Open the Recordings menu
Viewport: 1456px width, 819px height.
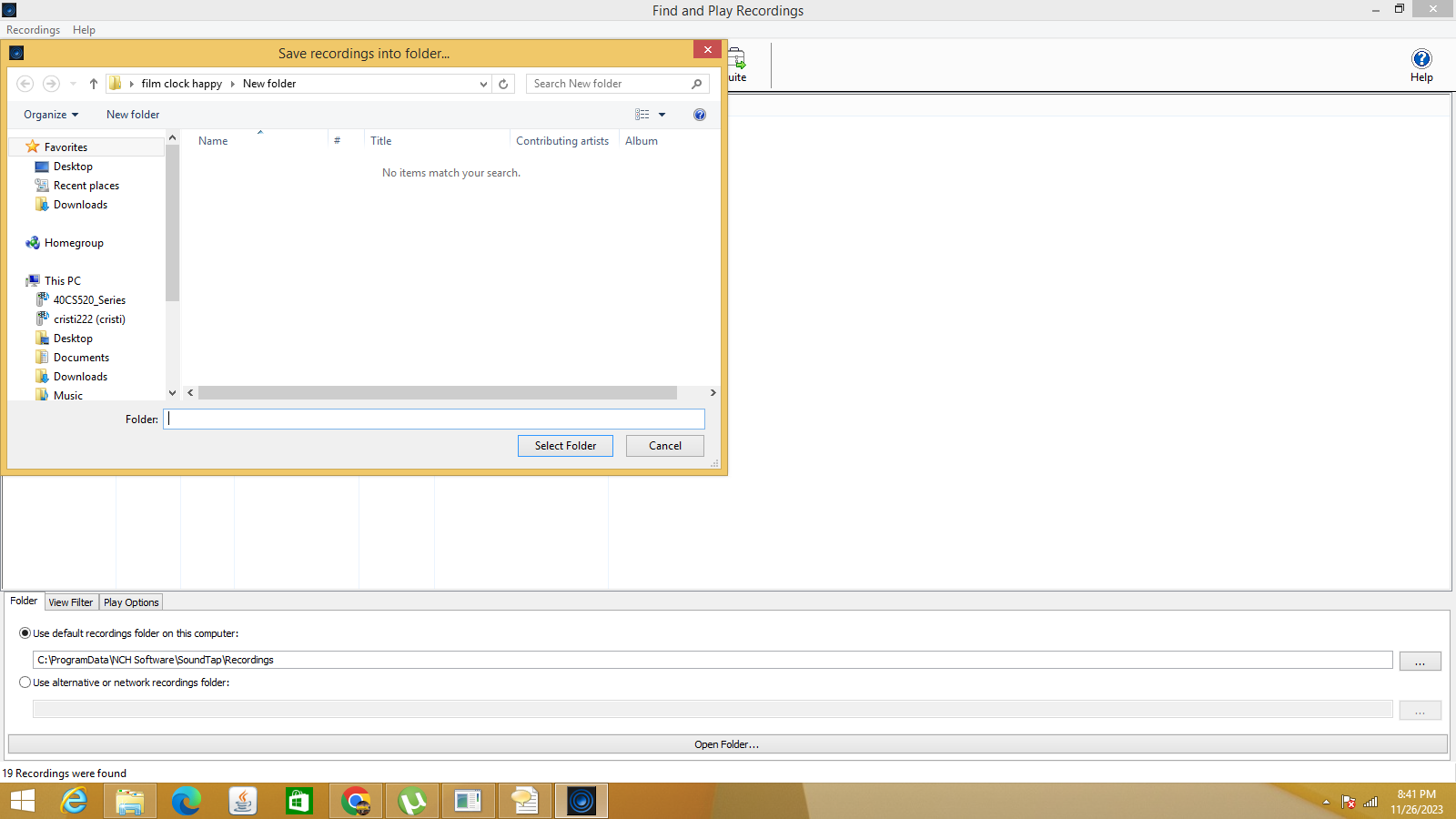33,29
